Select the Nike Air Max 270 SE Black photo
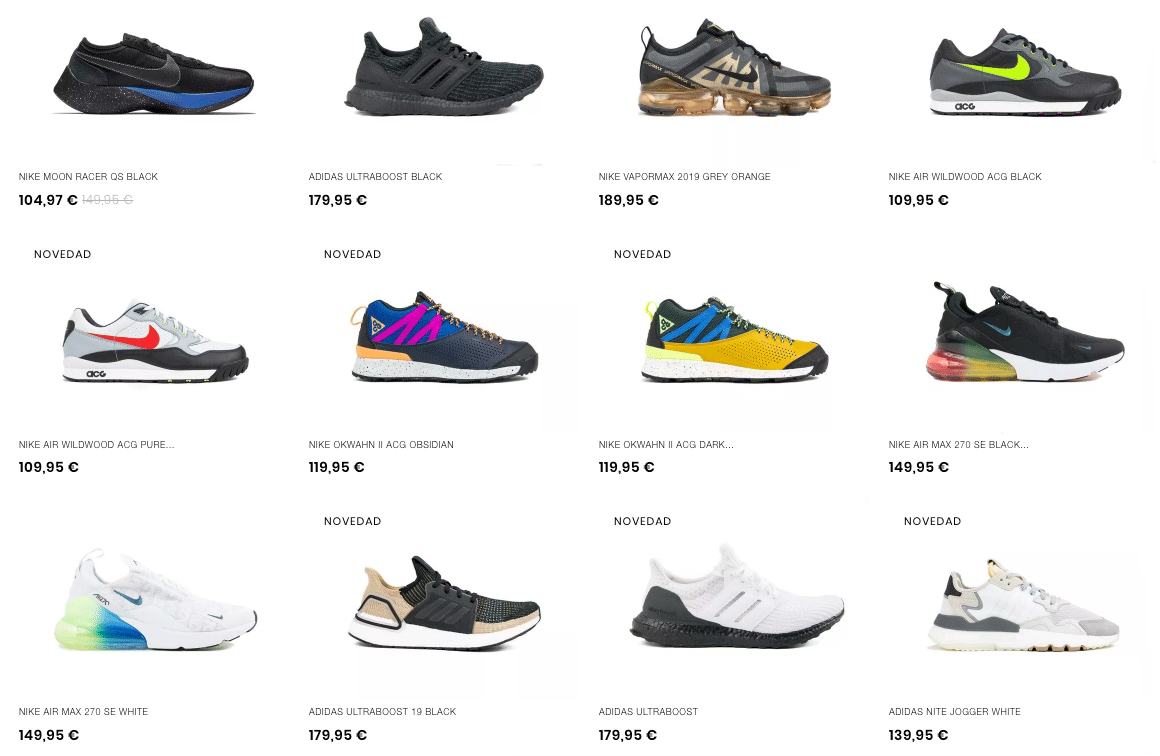The height and width of the screenshot is (756, 1160). pyautogui.click(x=1025, y=331)
